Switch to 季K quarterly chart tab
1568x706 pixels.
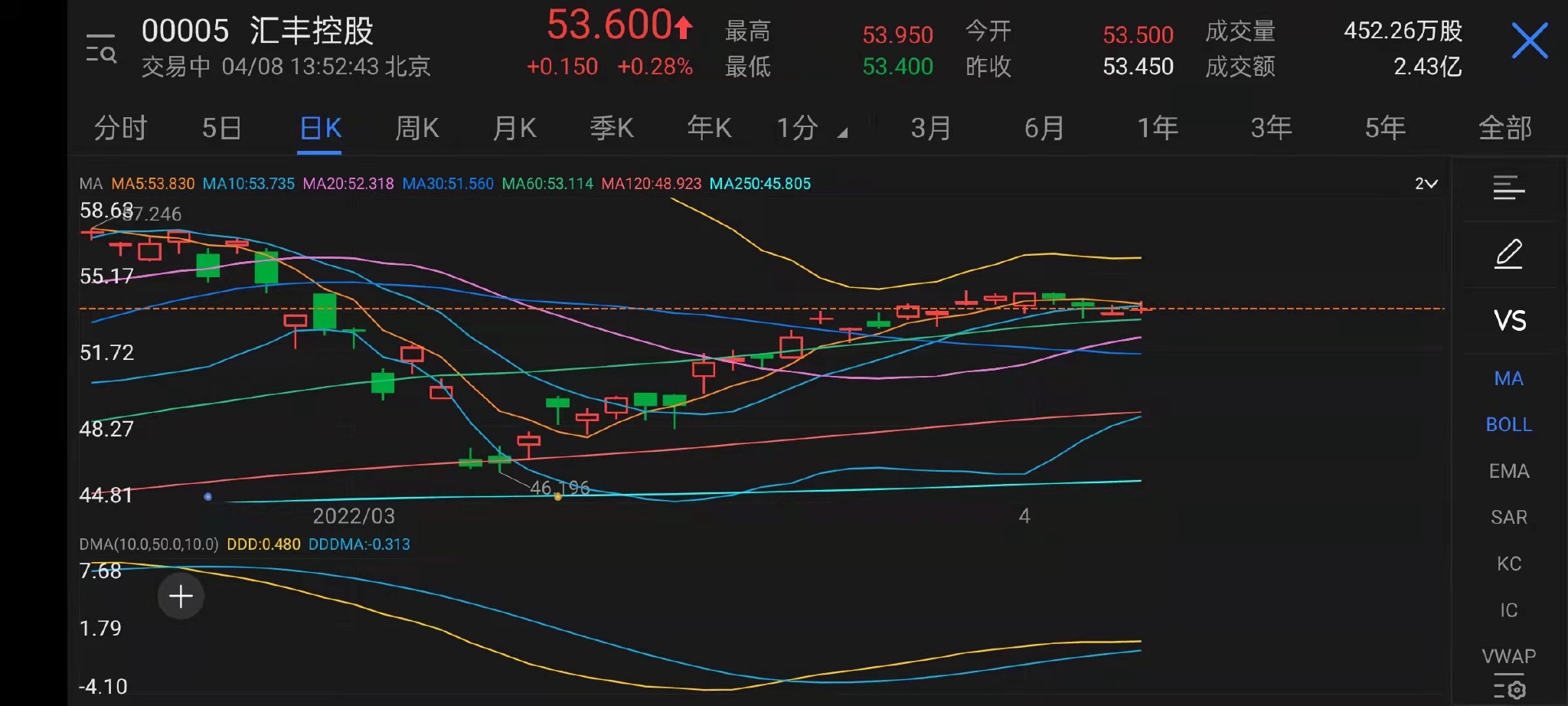tap(612, 128)
